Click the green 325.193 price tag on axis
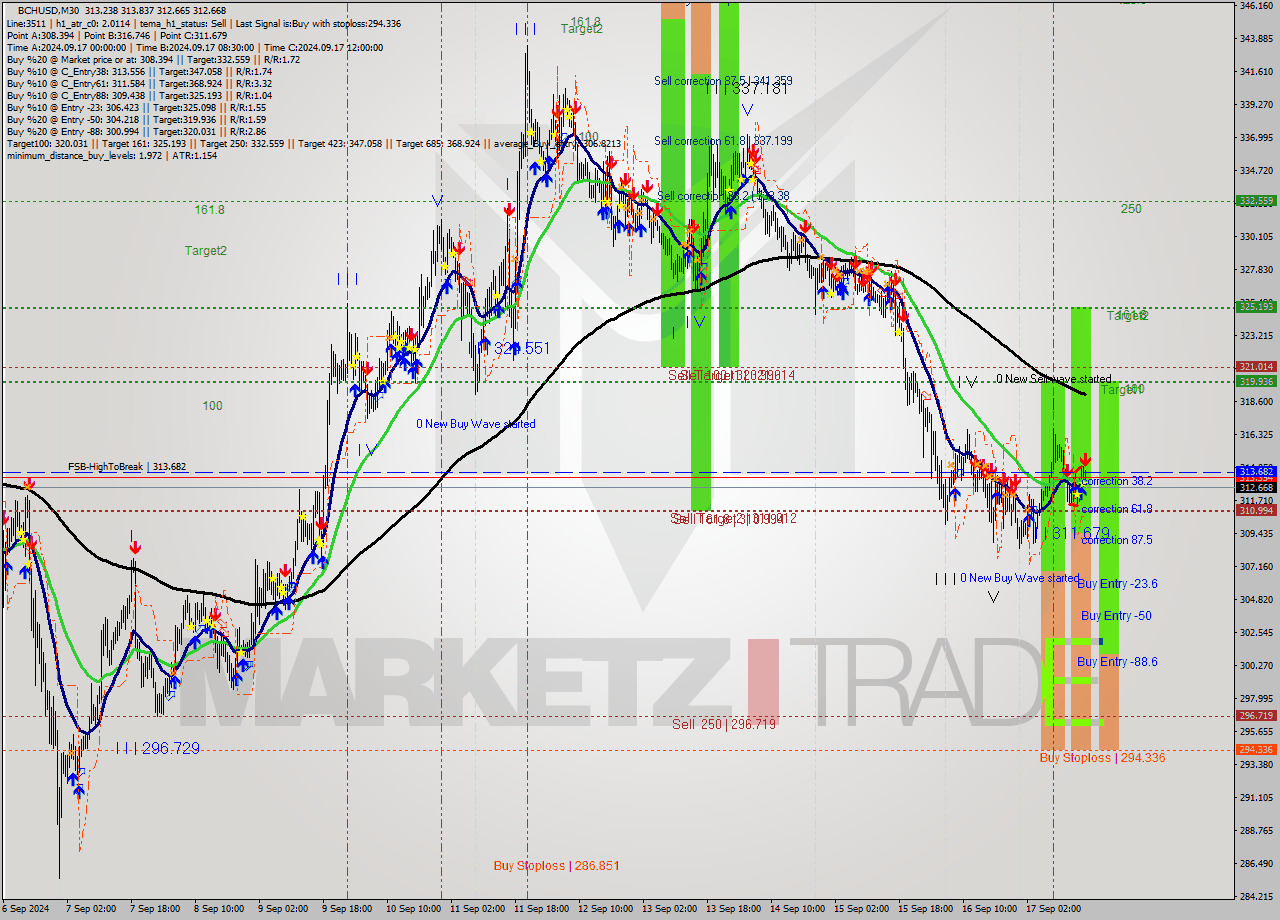The image size is (1280, 920). click(1256, 307)
